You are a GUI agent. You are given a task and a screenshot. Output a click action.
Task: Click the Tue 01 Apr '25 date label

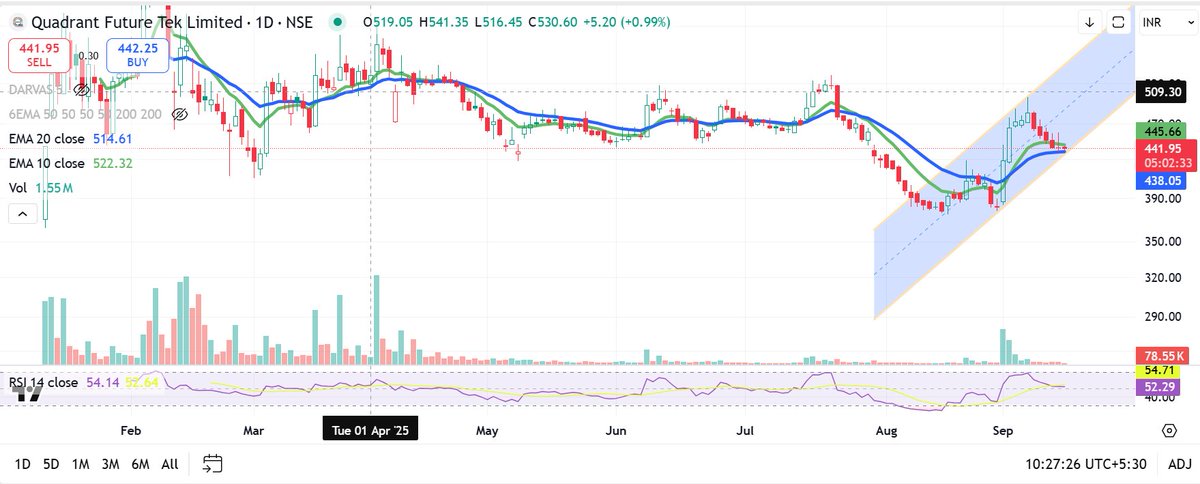tap(371, 430)
